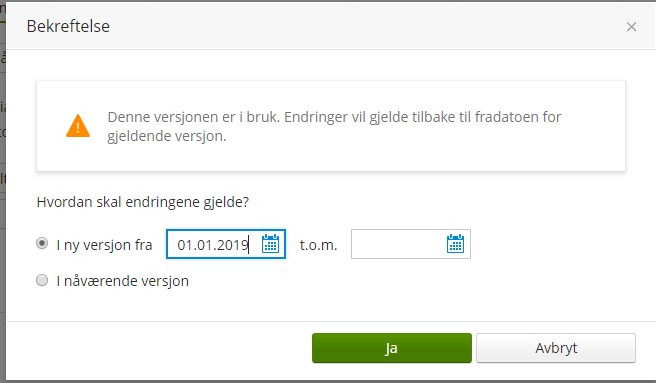
Task: Click the 't.o.m.' label
Action: pos(318,245)
